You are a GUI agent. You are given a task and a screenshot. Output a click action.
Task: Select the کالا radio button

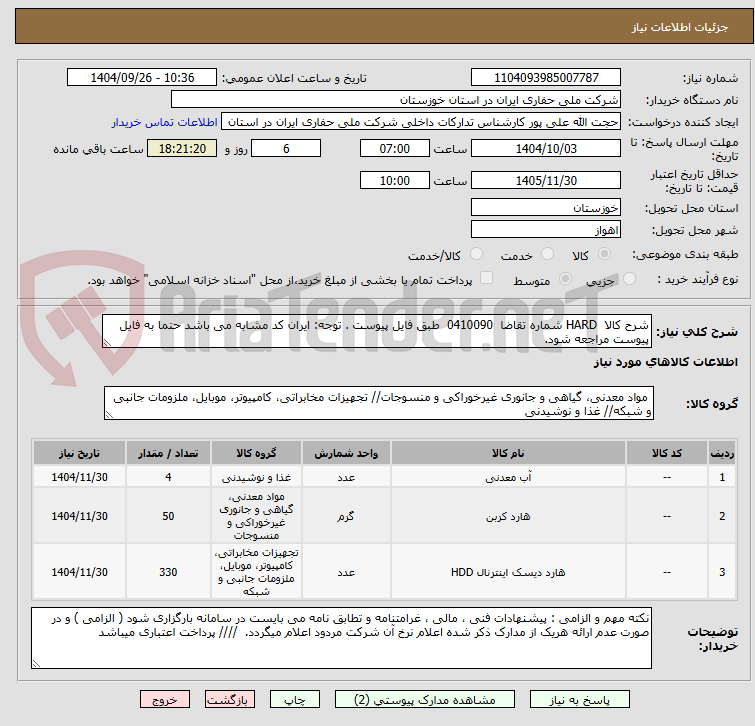click(x=604, y=254)
